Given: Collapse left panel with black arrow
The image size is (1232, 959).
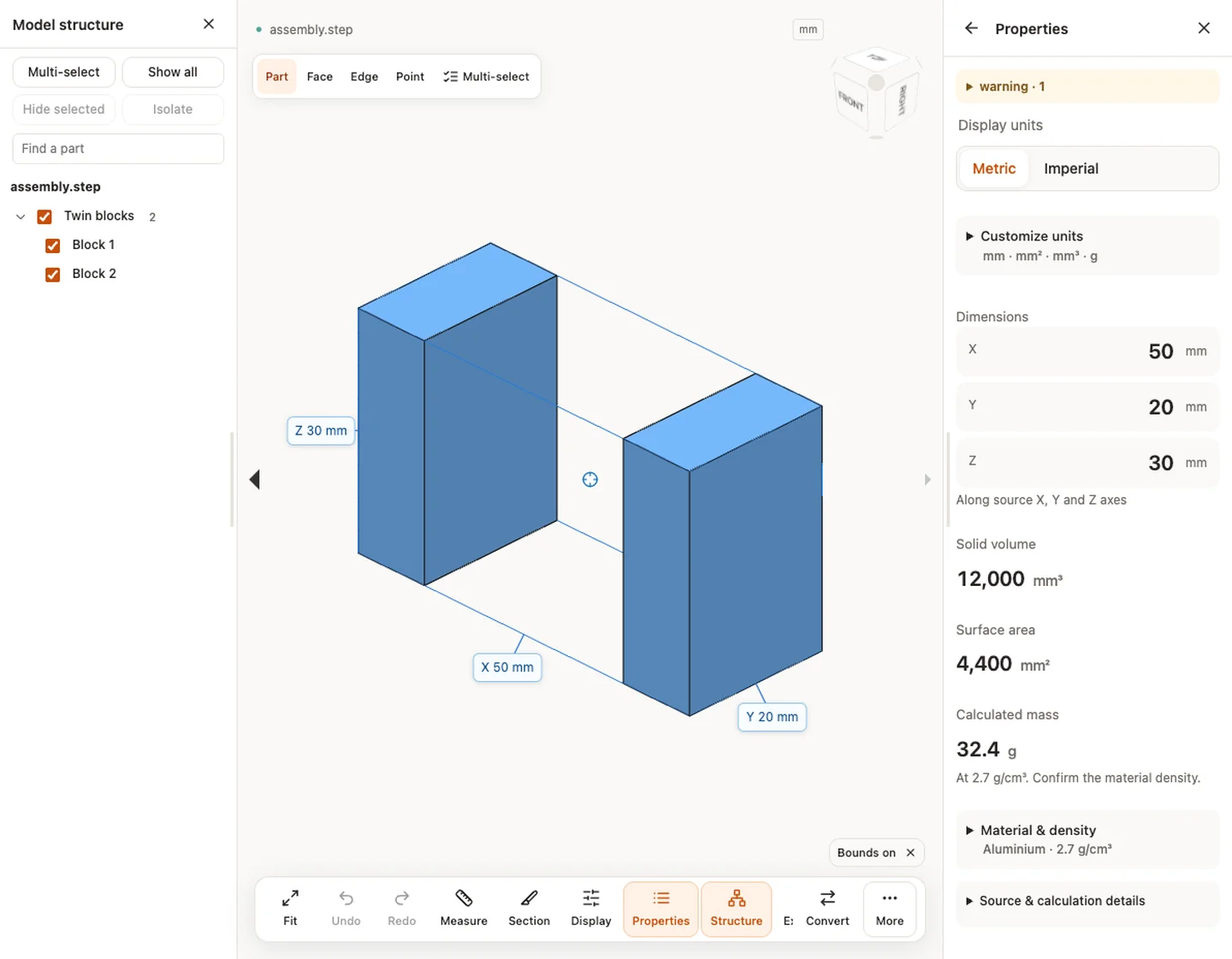Looking at the screenshot, I should (254, 479).
